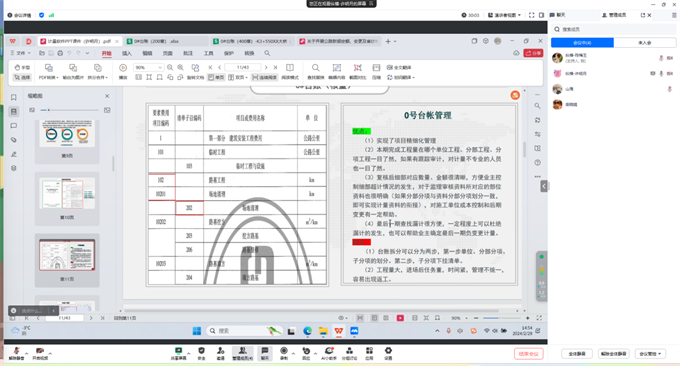Click the zoom in magnifier icon

click(x=180, y=68)
